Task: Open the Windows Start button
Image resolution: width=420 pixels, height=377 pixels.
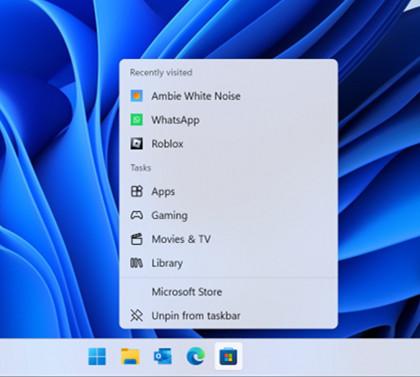Action: pos(97,356)
